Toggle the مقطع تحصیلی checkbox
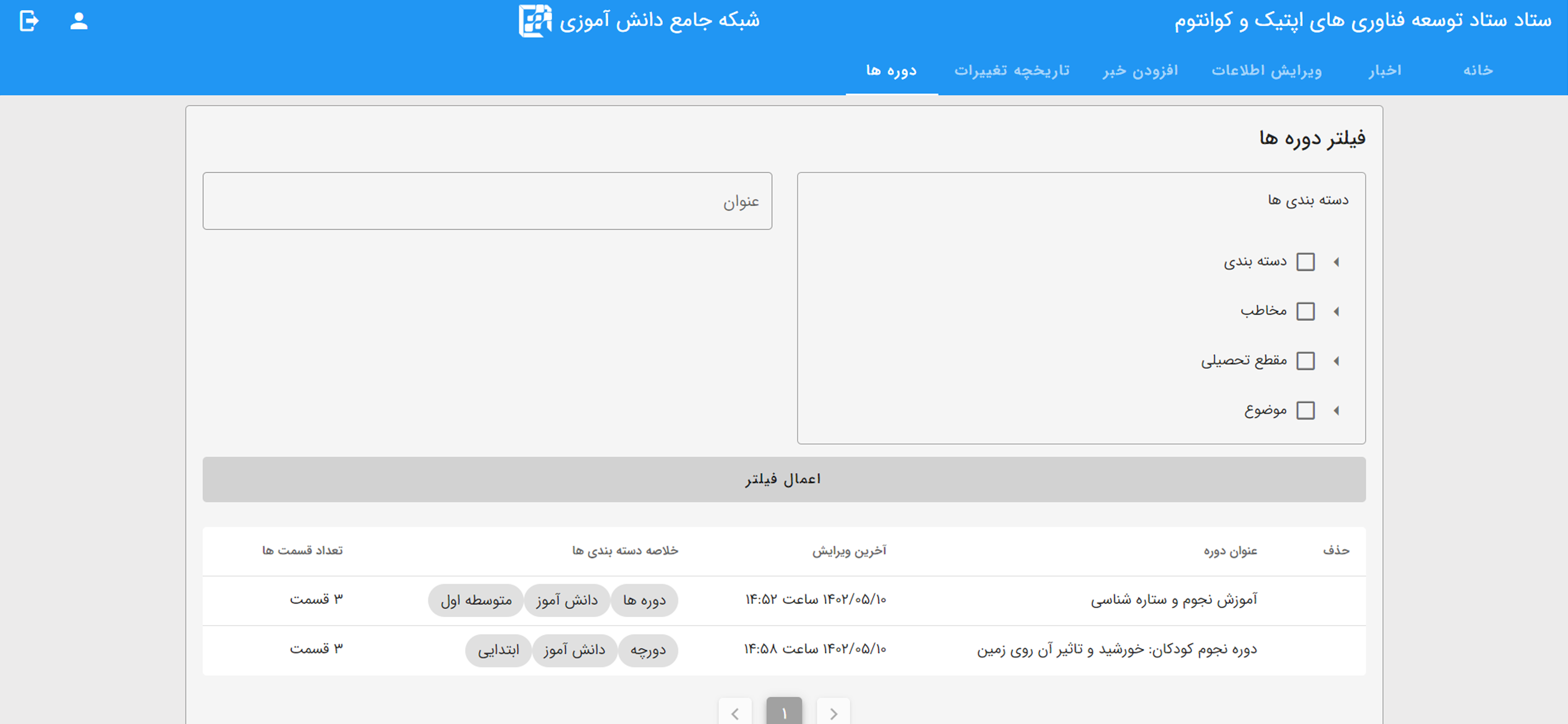The width and height of the screenshot is (1568, 724). pos(1305,361)
